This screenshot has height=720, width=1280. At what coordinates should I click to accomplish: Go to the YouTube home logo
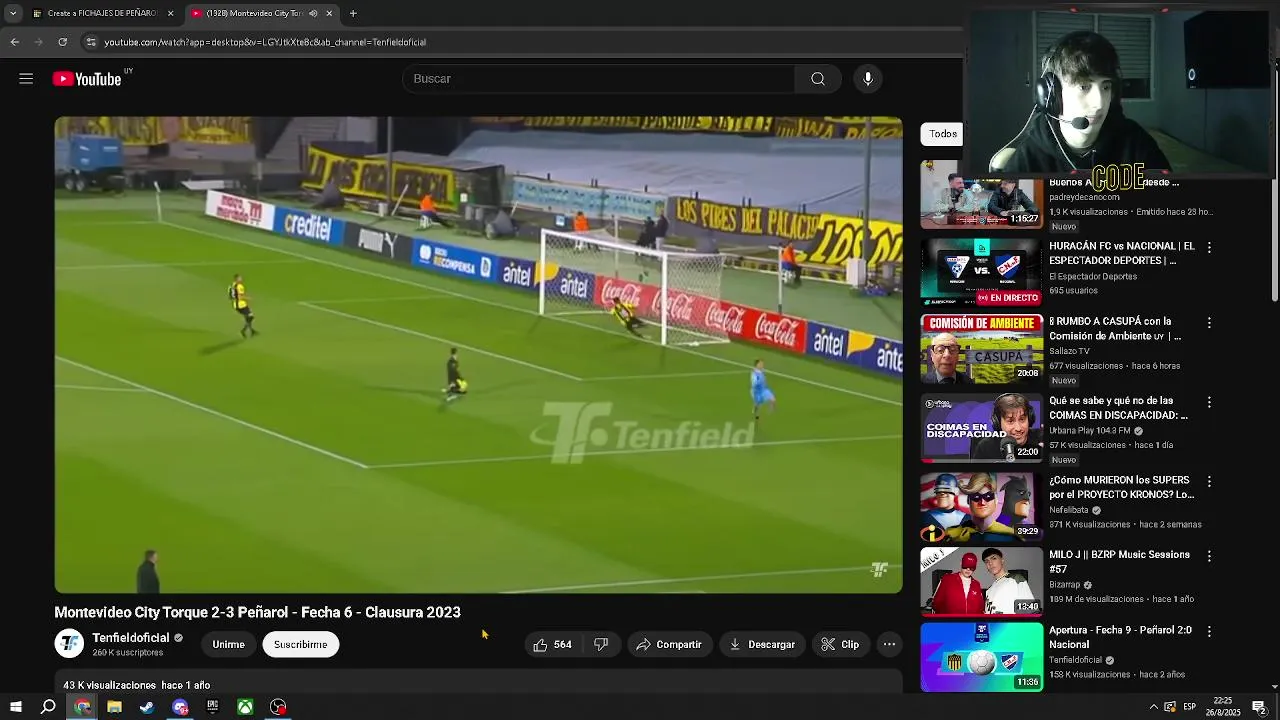pyautogui.click(x=87, y=79)
